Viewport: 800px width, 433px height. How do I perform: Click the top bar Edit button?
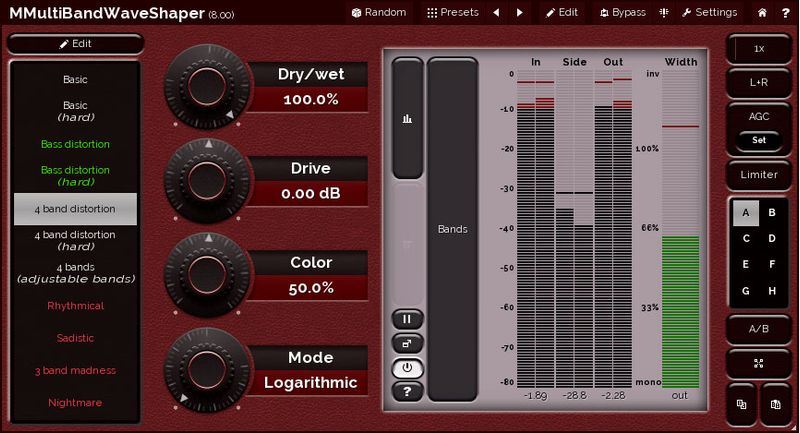tap(562, 12)
